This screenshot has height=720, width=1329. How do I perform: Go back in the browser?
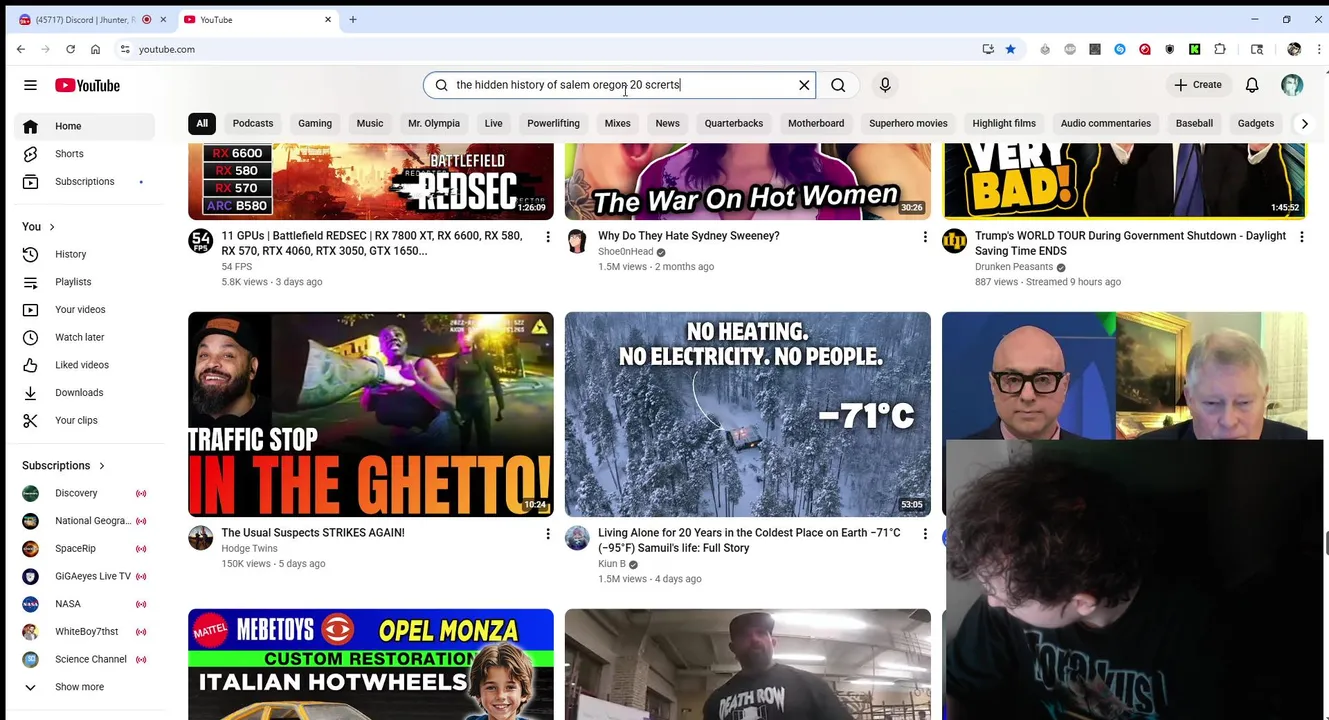point(21,49)
